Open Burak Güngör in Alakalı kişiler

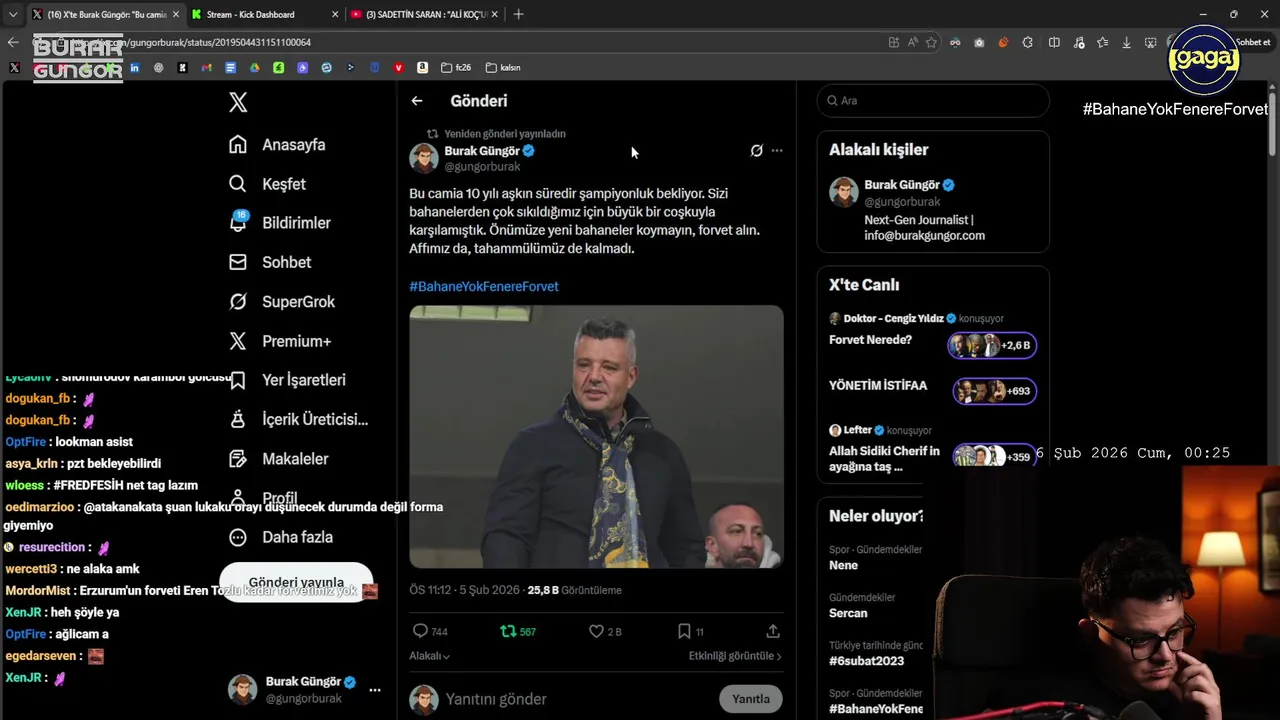(933, 209)
